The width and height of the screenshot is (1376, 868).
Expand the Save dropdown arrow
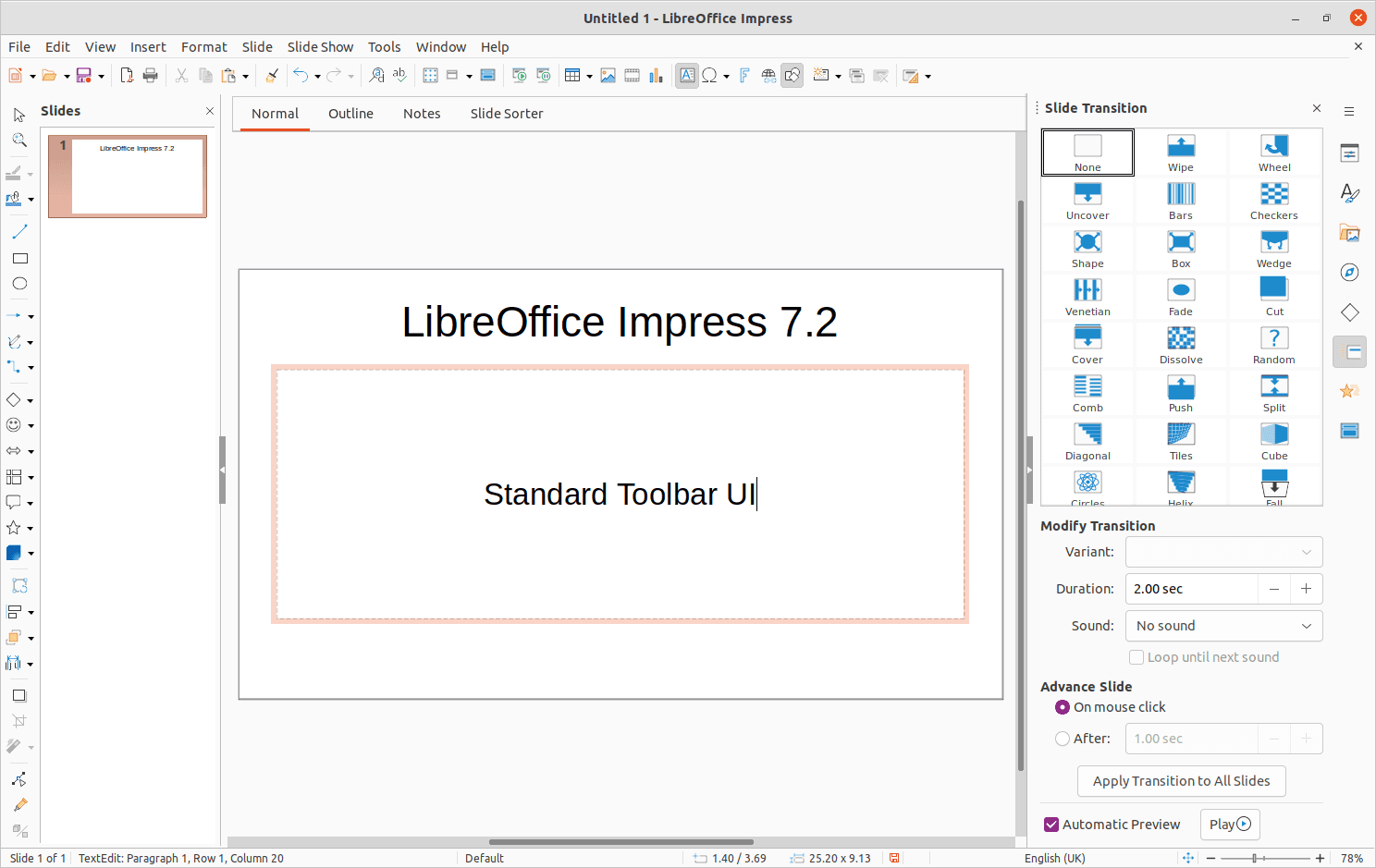pyautogui.click(x=101, y=76)
